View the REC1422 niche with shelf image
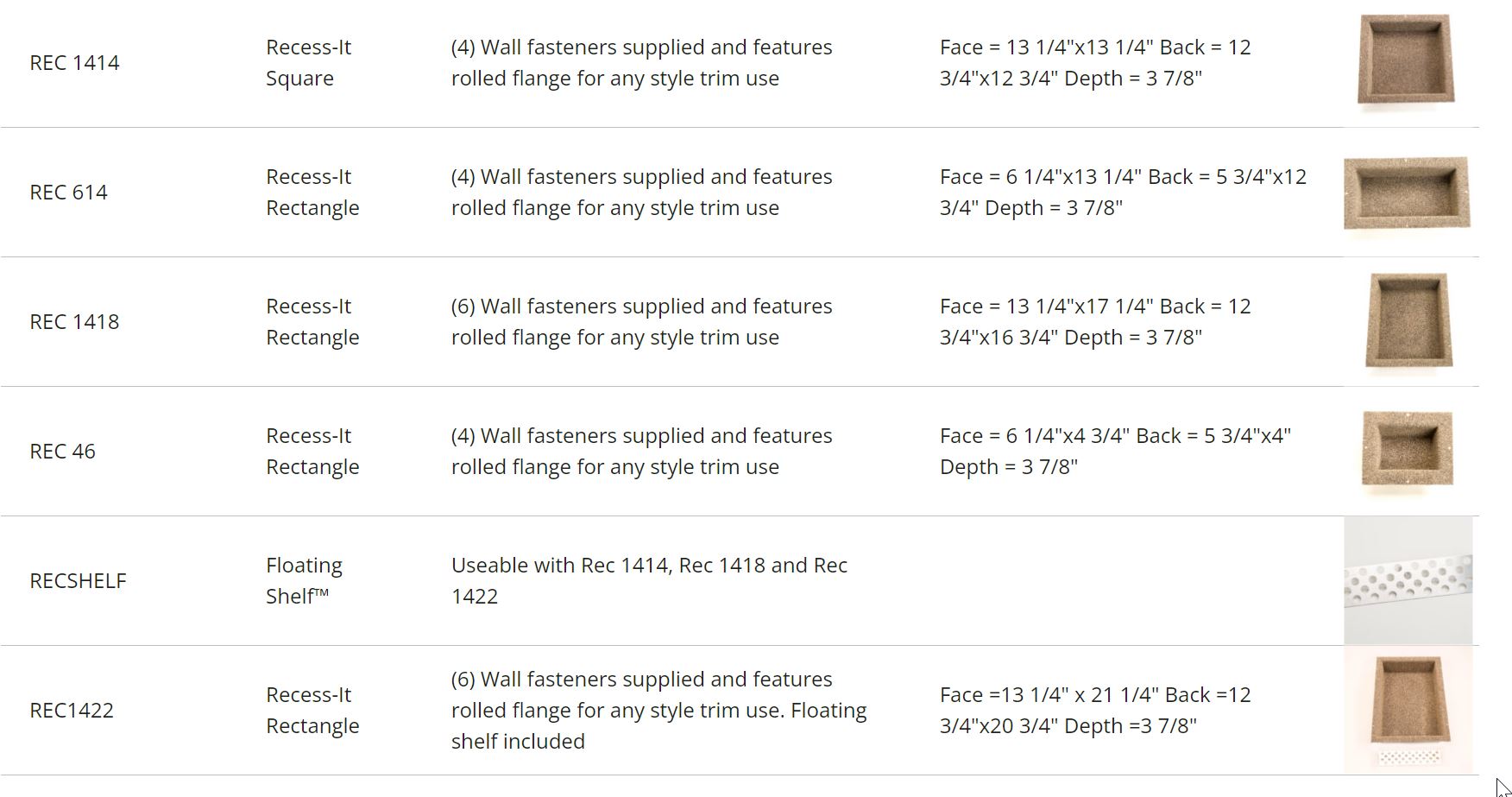1512x797 pixels. tap(1408, 710)
